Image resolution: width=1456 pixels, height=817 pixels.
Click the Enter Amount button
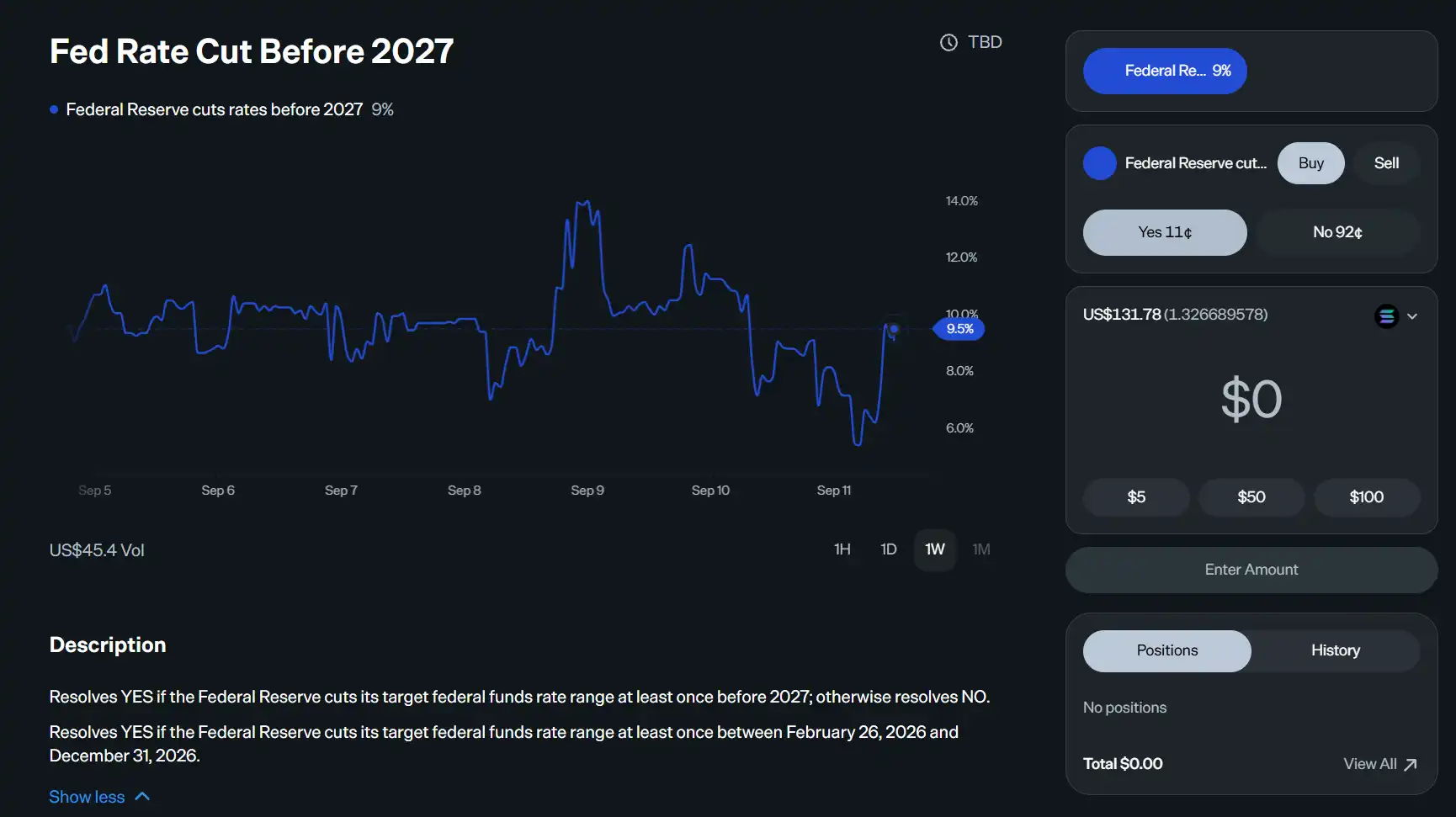point(1251,570)
